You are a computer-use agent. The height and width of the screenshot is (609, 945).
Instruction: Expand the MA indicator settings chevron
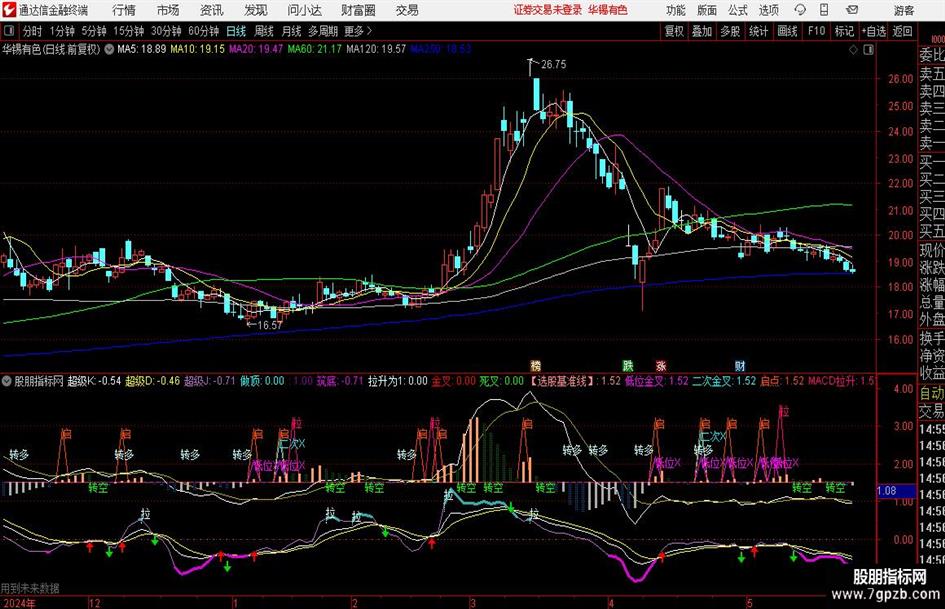109,49
